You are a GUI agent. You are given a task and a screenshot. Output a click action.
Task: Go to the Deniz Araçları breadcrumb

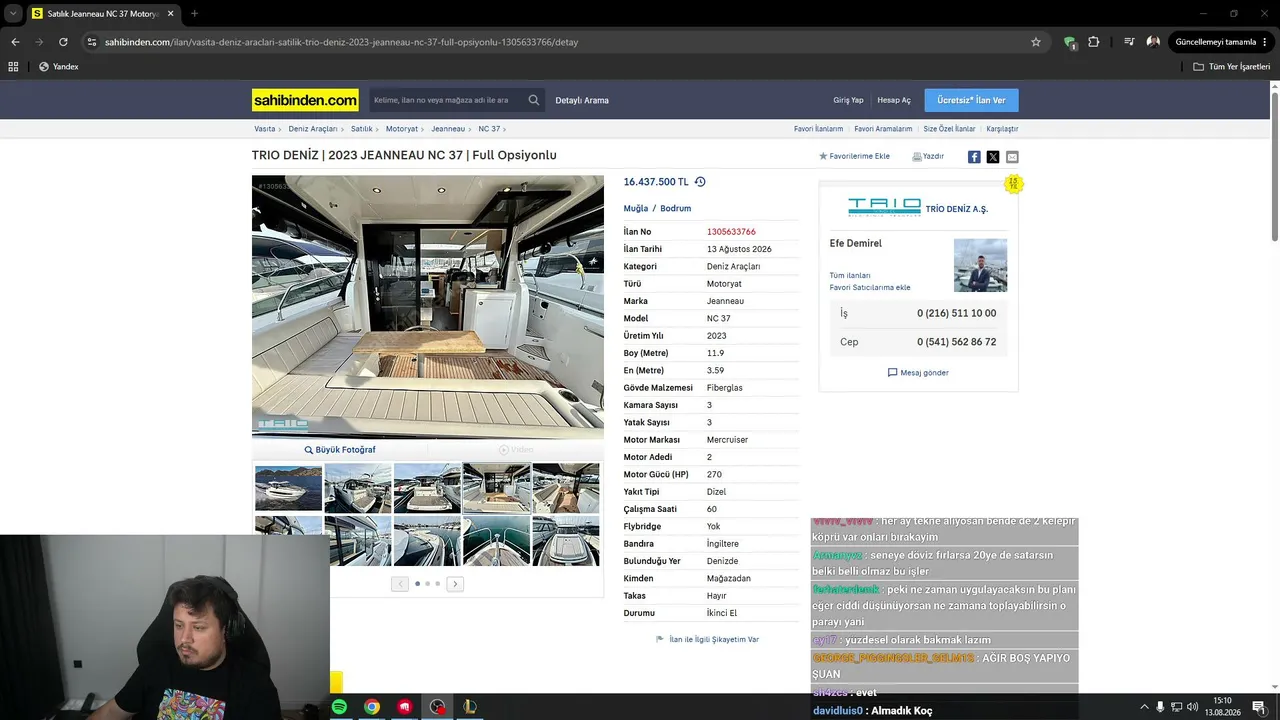point(313,129)
